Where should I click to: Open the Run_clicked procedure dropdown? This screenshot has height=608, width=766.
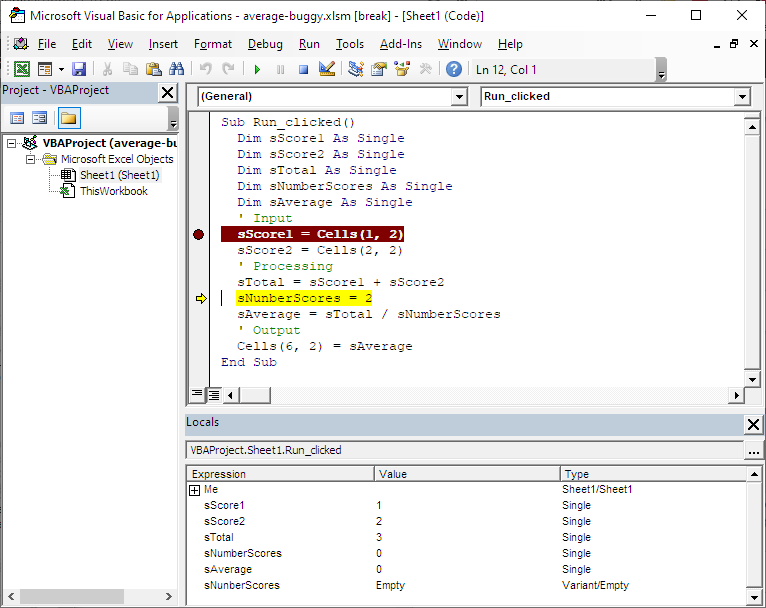click(x=742, y=97)
